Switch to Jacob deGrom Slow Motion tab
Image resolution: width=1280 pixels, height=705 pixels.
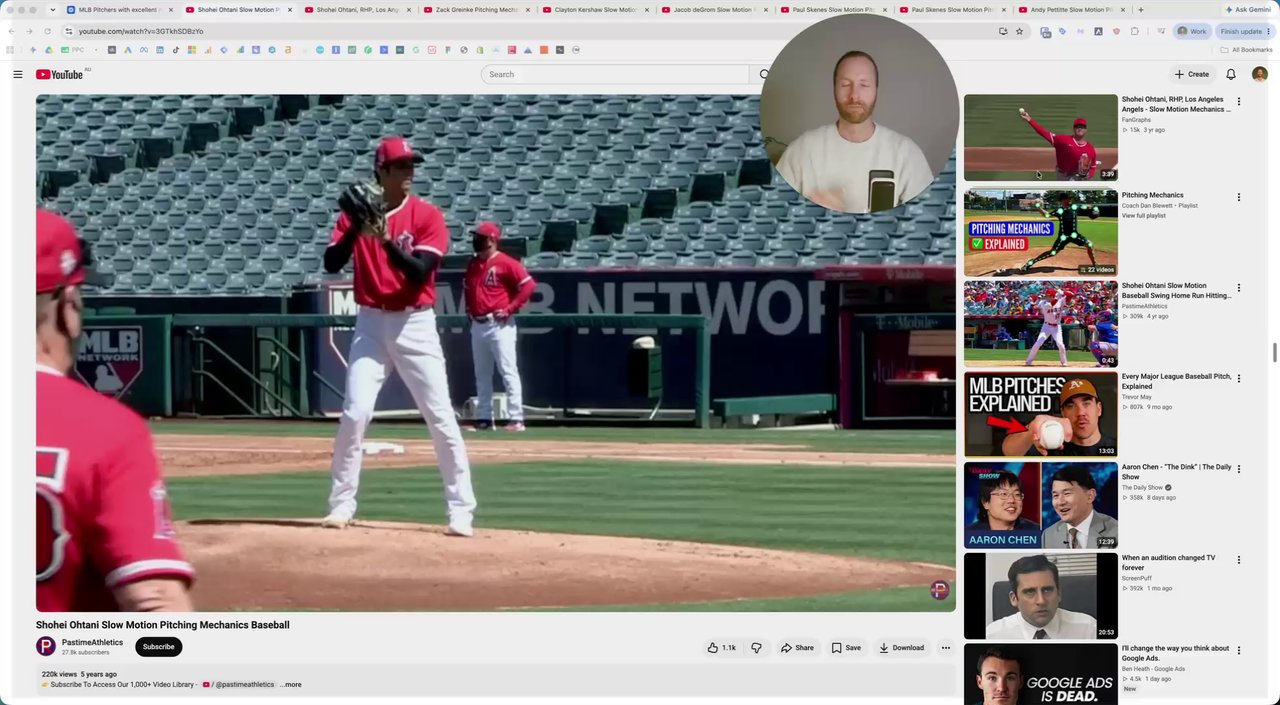pos(713,10)
